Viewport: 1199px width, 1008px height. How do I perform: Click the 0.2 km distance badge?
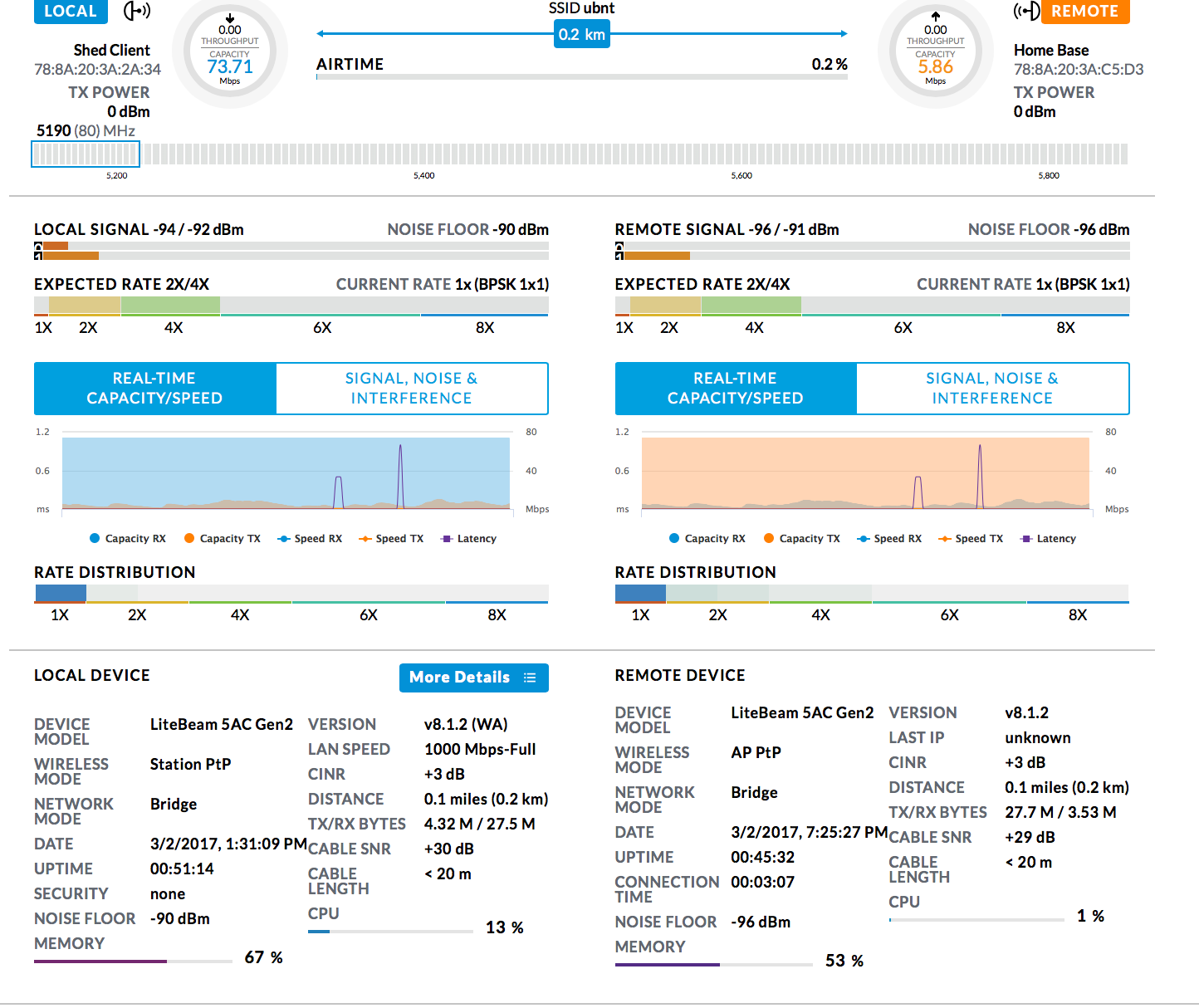point(582,34)
